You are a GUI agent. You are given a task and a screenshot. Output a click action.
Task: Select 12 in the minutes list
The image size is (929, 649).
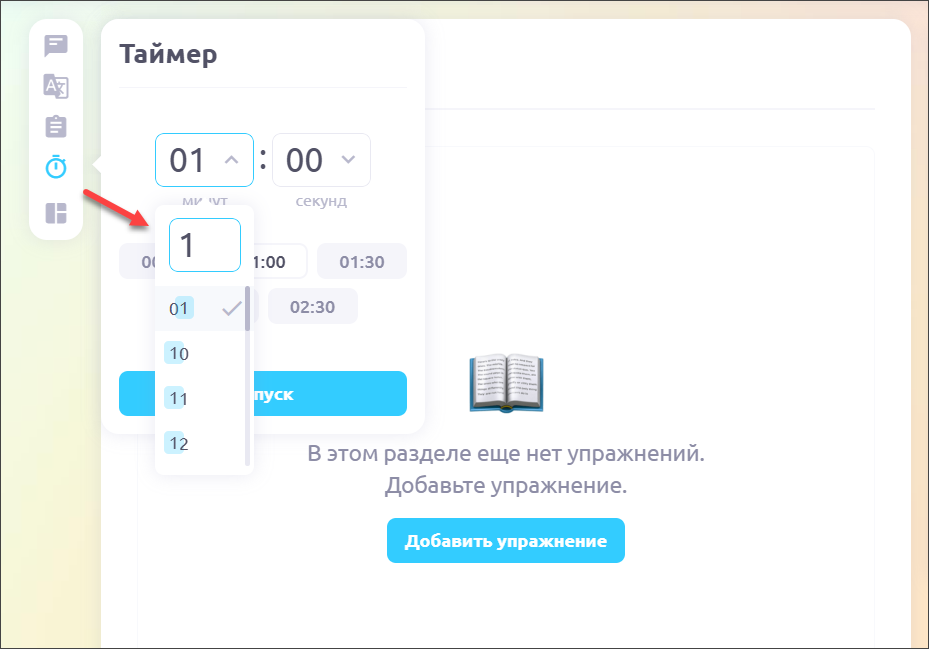tap(200, 443)
